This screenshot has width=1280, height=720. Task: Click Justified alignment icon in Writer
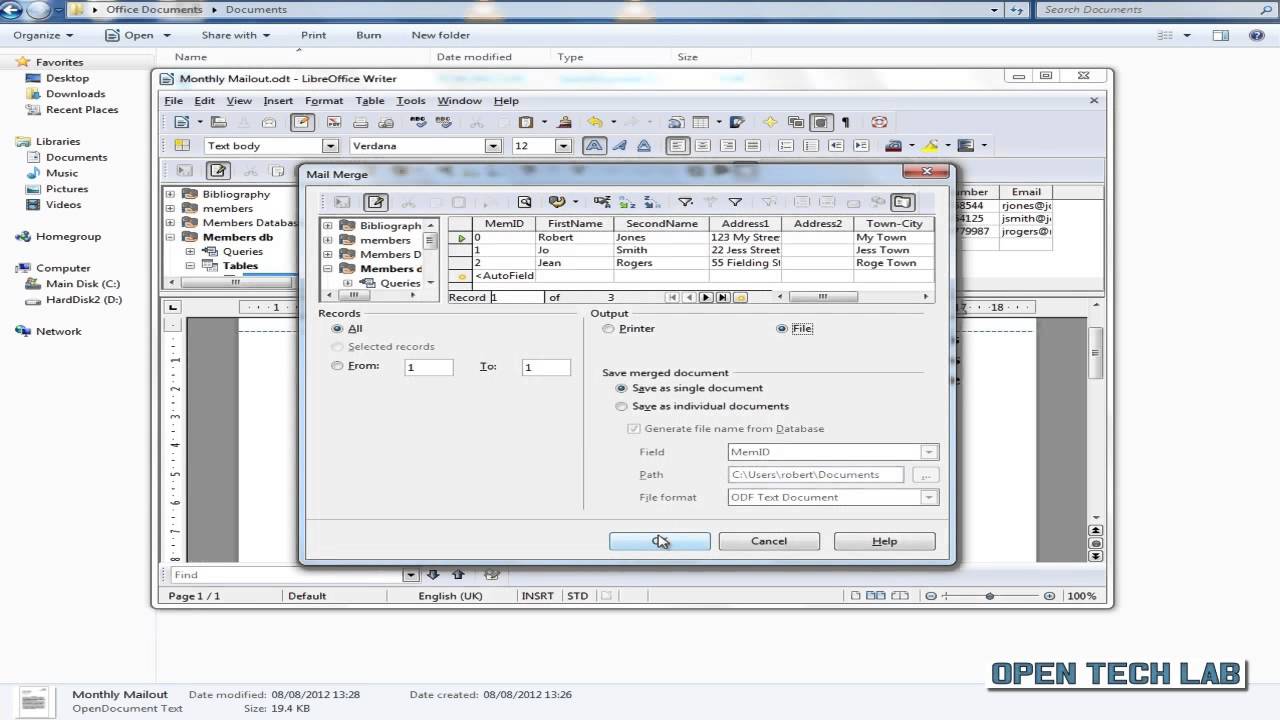point(753,146)
